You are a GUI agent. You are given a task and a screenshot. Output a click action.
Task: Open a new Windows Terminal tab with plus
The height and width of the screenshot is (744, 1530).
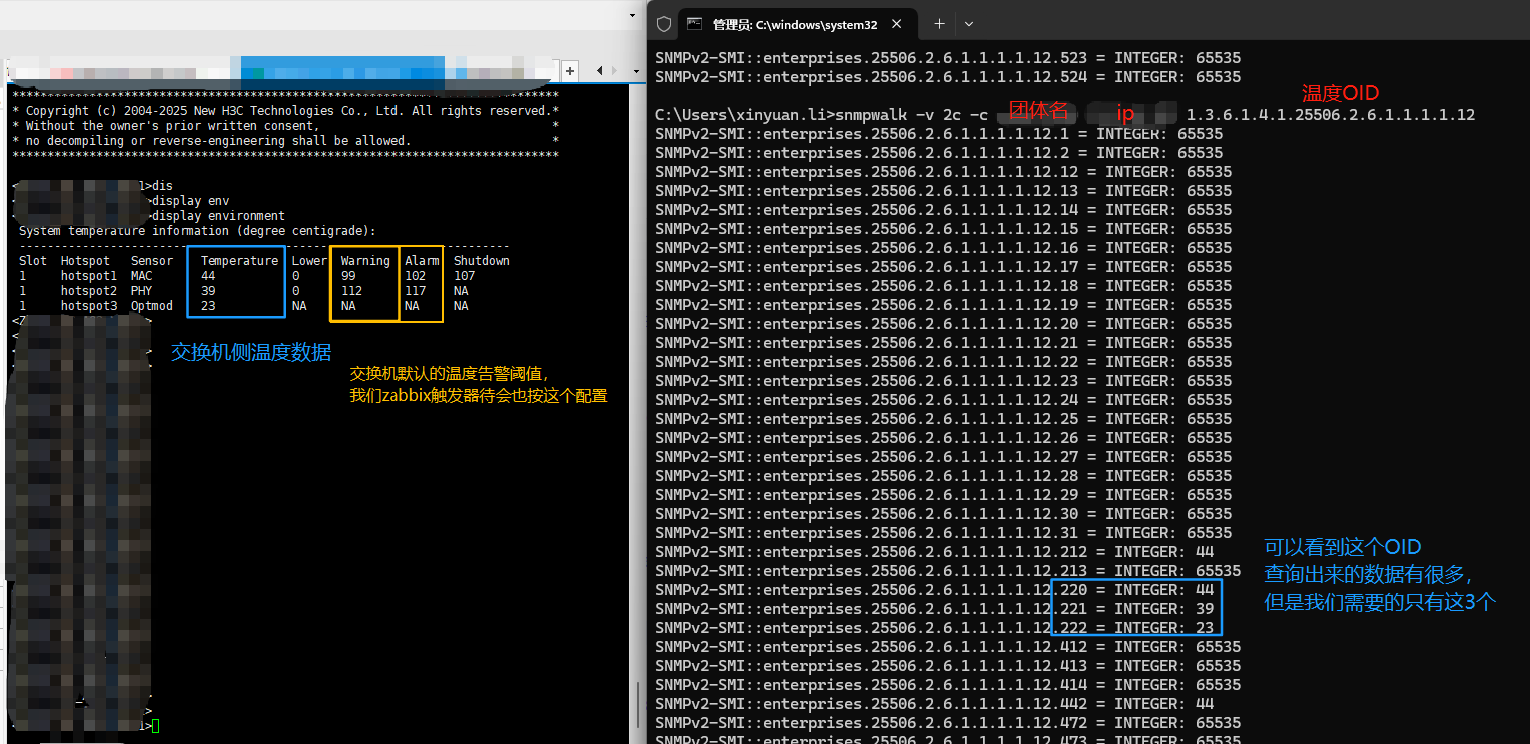pyautogui.click(x=939, y=24)
